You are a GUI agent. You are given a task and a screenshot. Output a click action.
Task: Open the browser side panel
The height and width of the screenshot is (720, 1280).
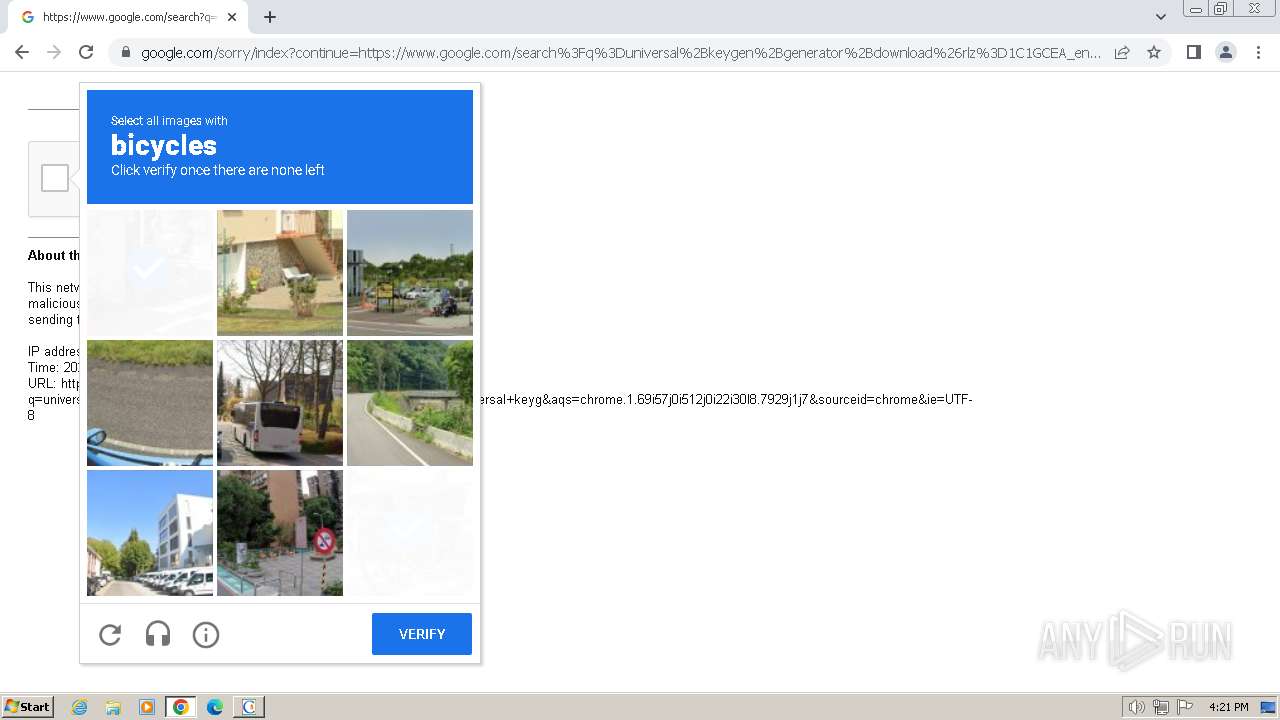pyautogui.click(x=1193, y=52)
